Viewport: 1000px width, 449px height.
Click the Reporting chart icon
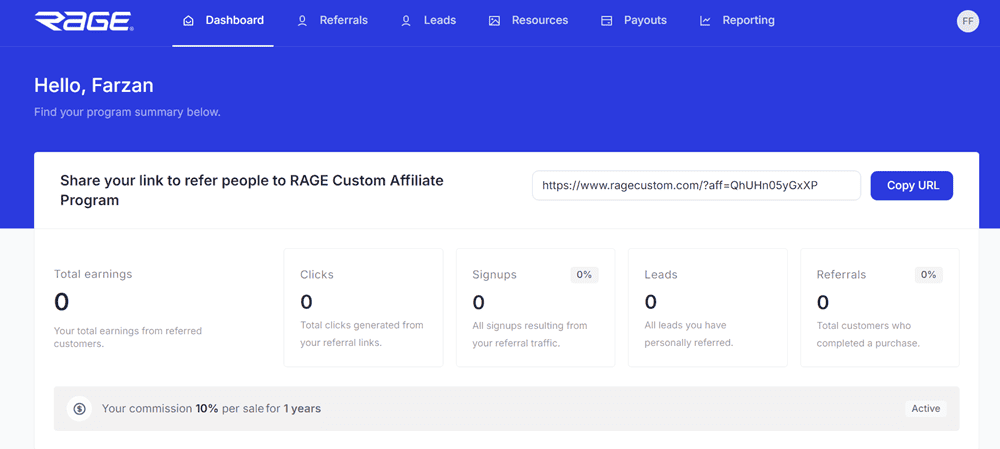(705, 21)
